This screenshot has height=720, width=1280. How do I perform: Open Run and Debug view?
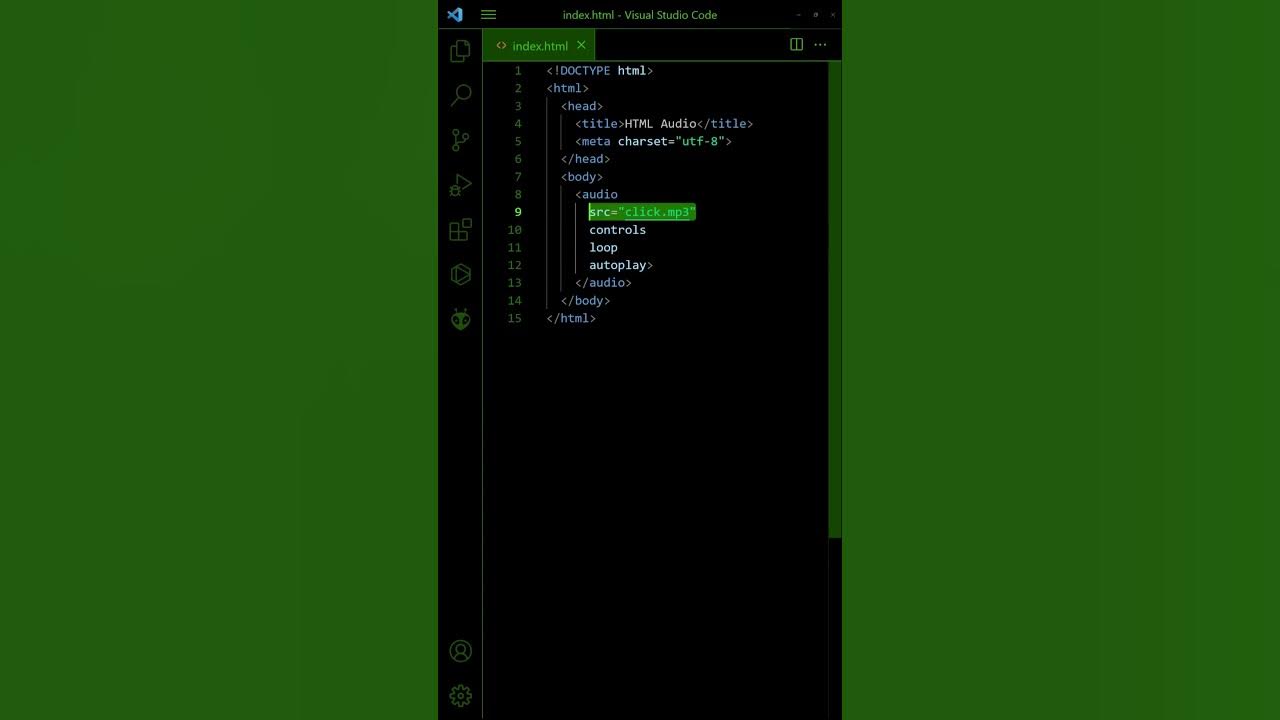pyautogui.click(x=460, y=184)
